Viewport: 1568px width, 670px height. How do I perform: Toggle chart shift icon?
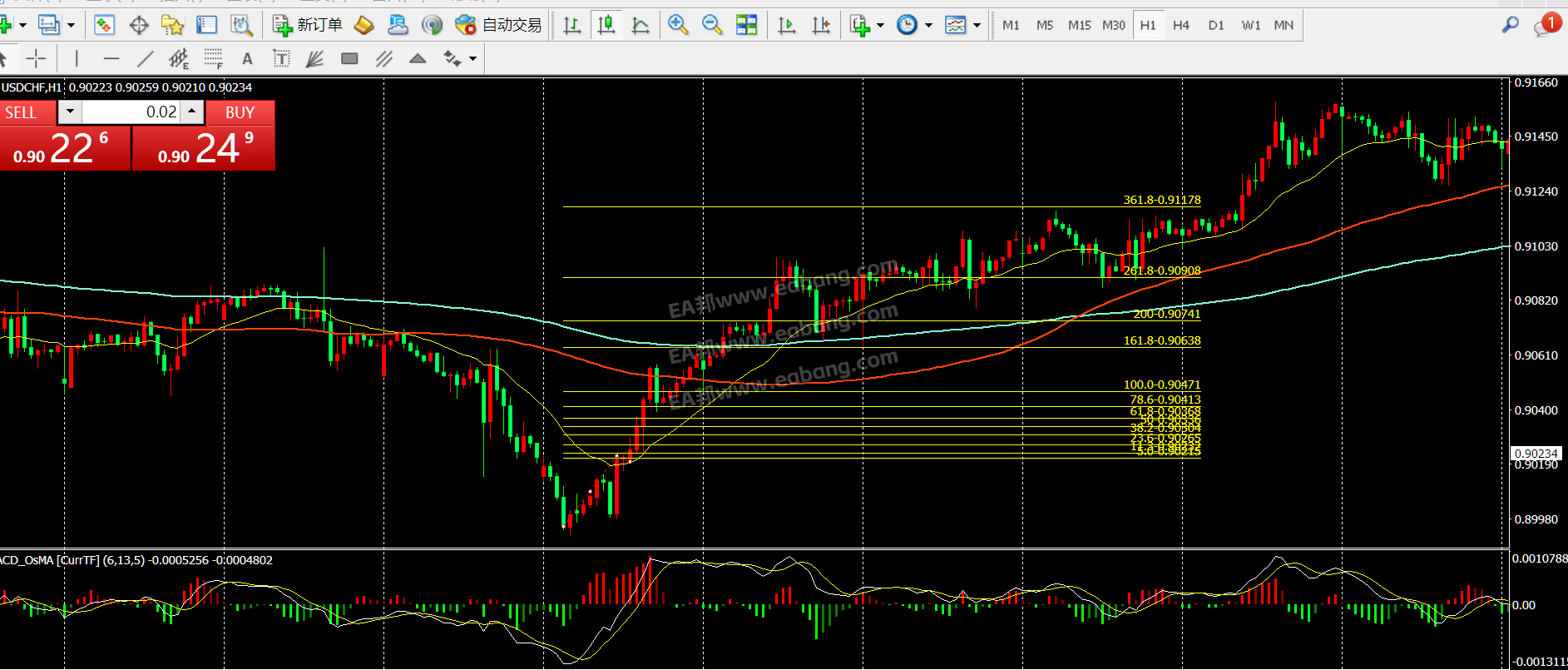(x=821, y=25)
